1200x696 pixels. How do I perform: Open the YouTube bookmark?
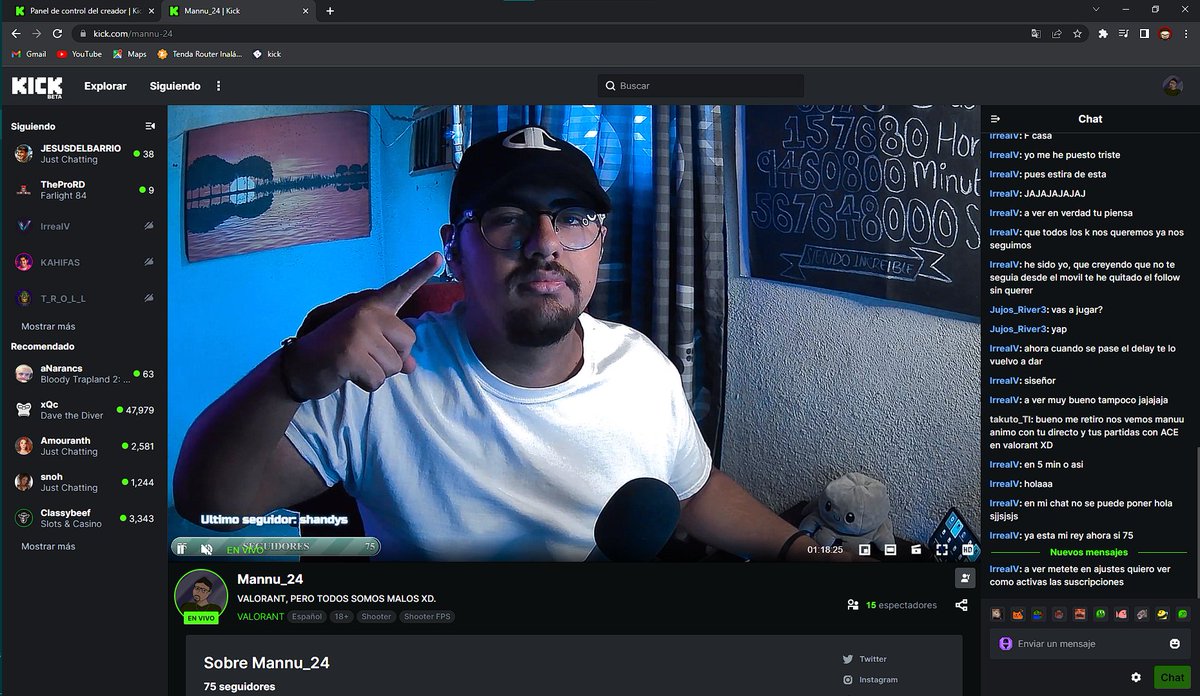[79, 54]
